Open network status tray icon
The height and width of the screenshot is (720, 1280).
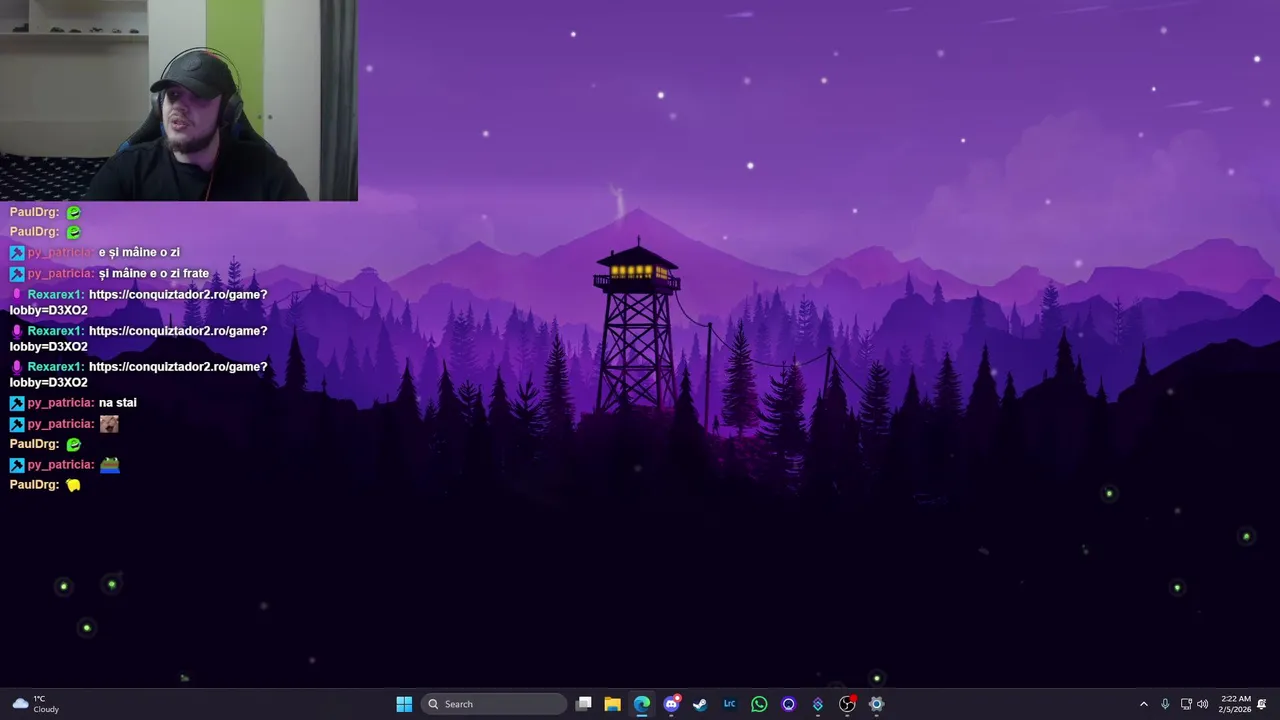(1186, 704)
